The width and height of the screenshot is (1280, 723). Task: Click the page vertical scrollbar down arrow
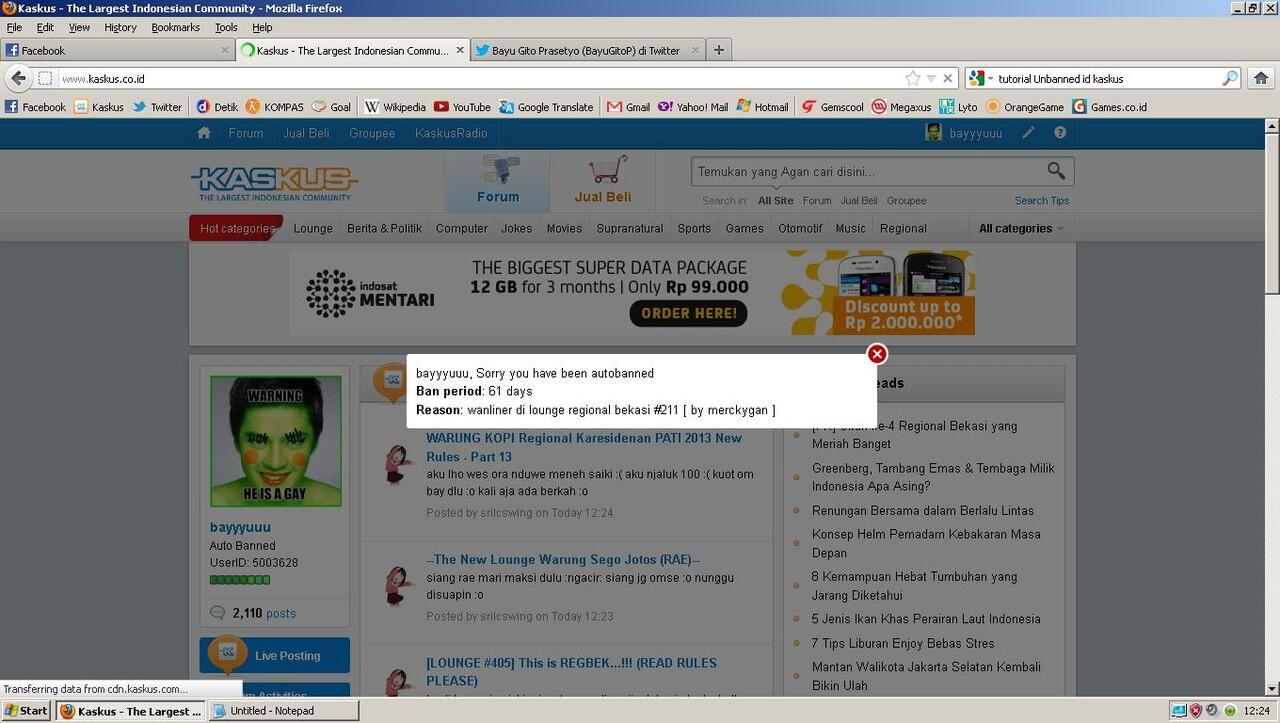click(x=1271, y=688)
